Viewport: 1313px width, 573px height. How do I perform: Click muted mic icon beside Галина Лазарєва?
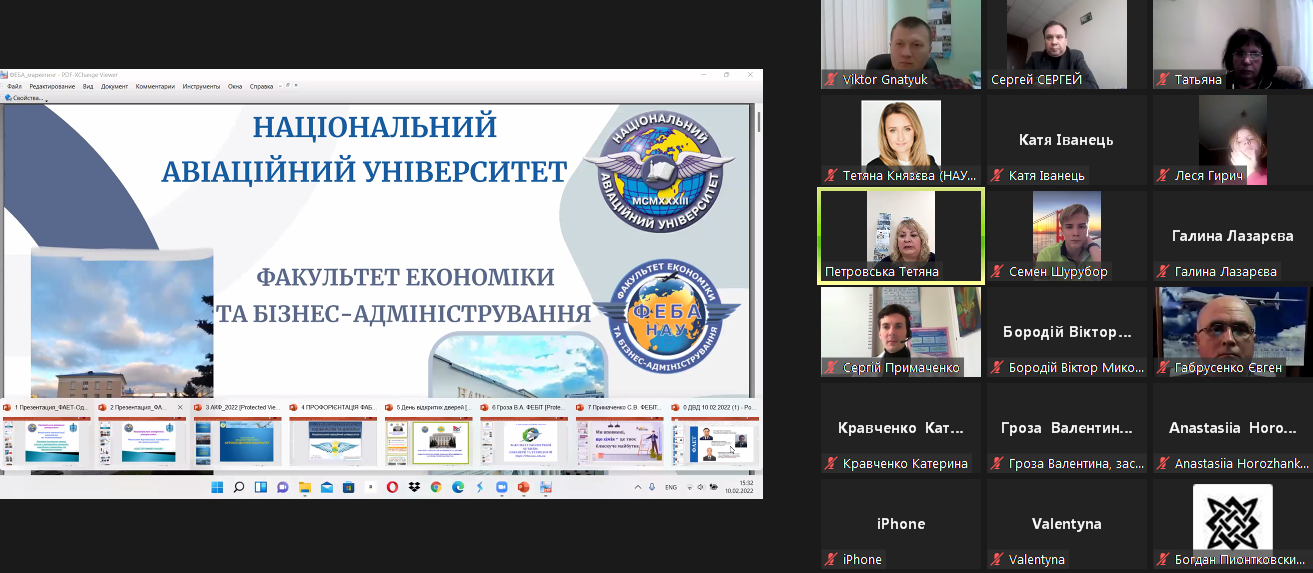click(x=1163, y=272)
